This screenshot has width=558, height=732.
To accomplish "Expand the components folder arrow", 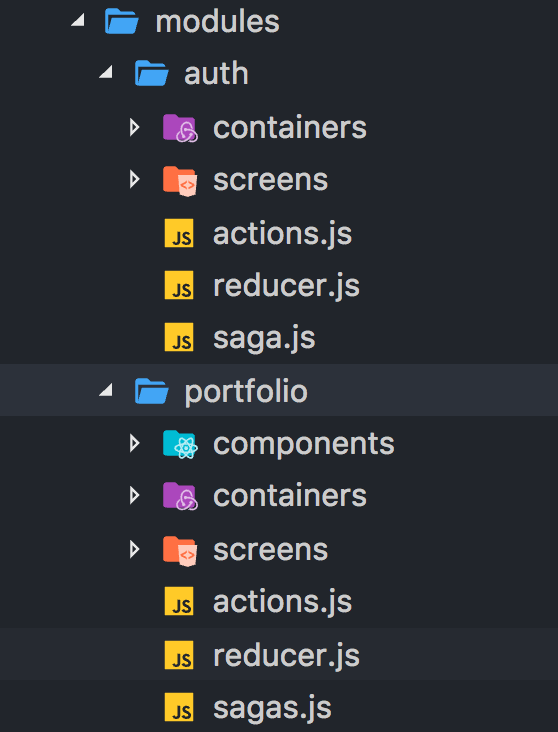I will click(x=134, y=443).
